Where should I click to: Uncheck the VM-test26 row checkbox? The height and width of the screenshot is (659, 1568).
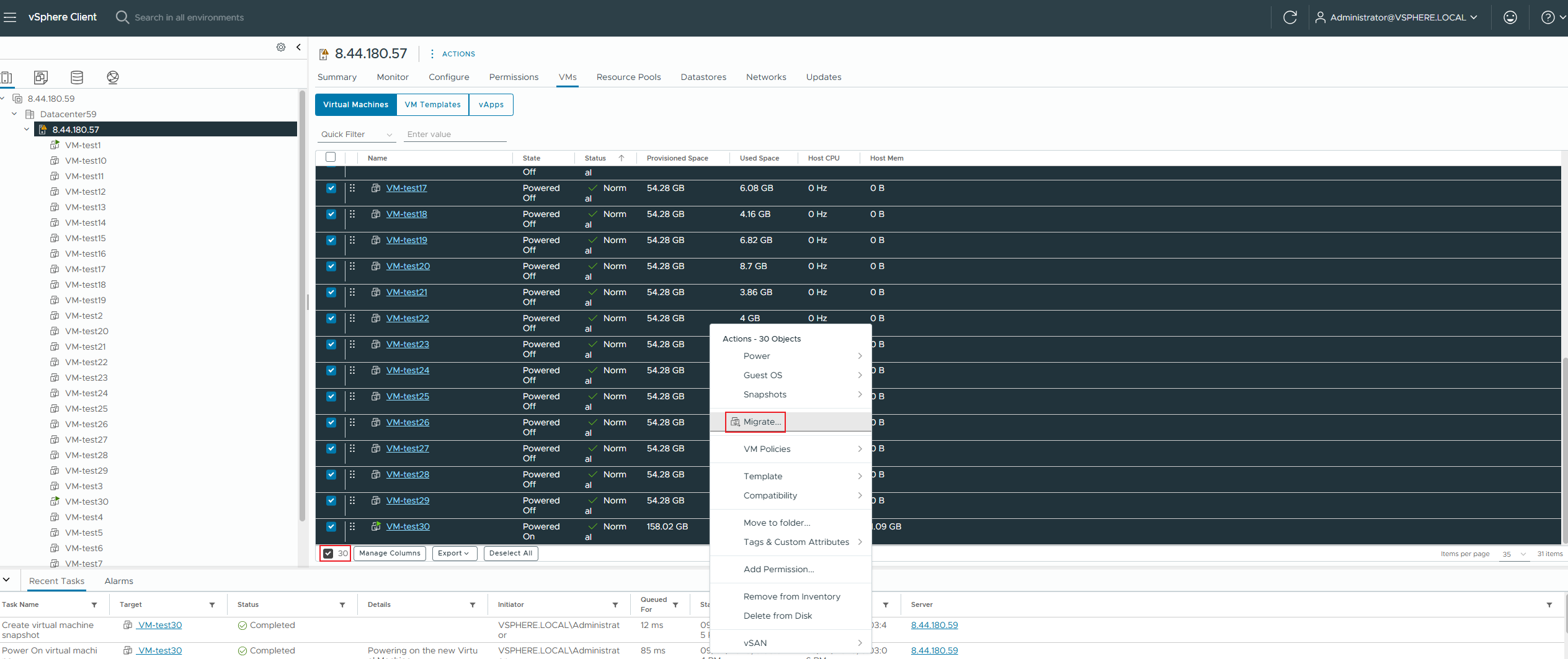pyautogui.click(x=331, y=422)
